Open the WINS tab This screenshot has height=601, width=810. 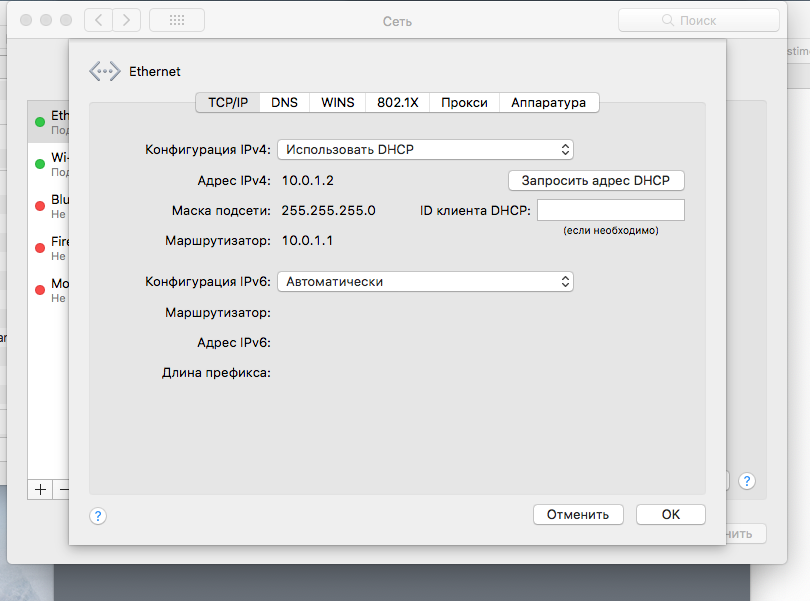click(x=337, y=102)
